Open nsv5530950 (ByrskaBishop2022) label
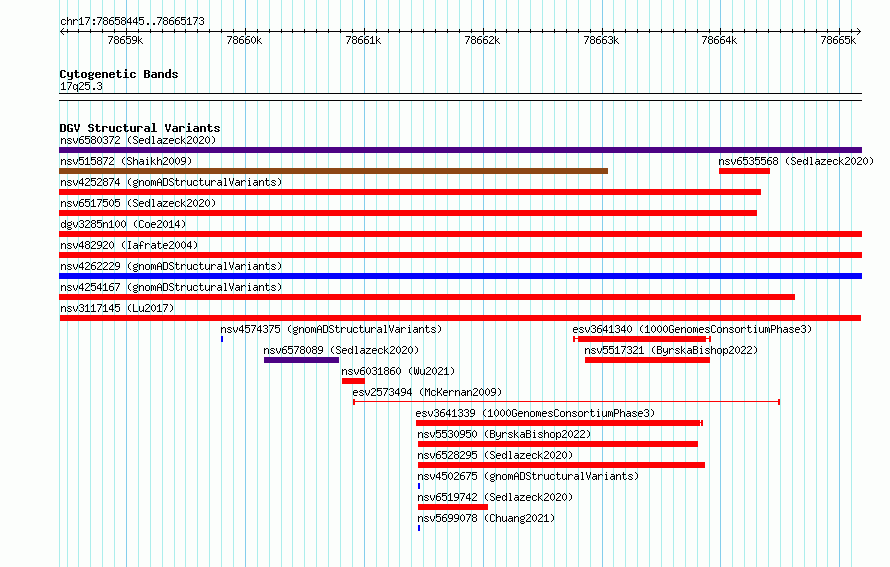The image size is (890, 567). 504,434
